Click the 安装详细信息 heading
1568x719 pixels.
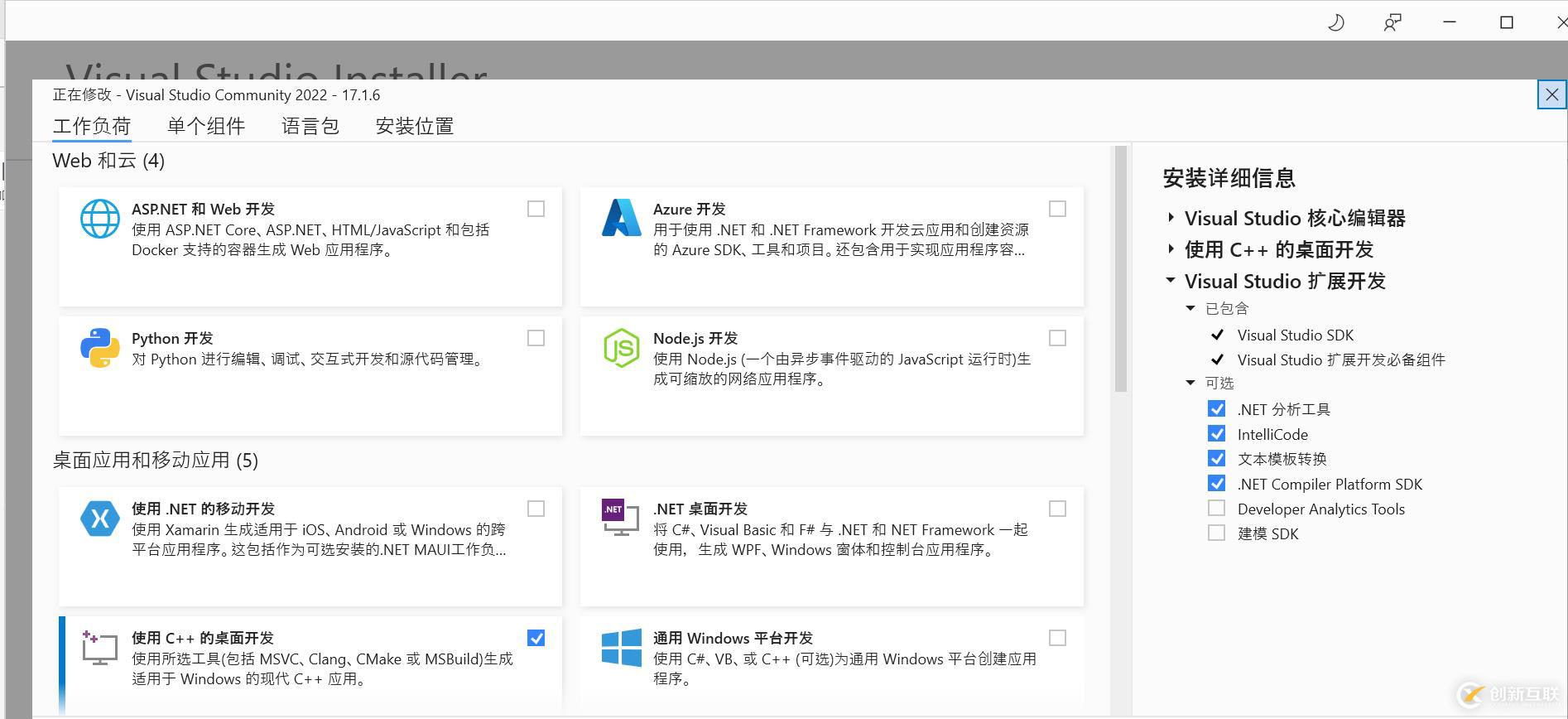1229,178
